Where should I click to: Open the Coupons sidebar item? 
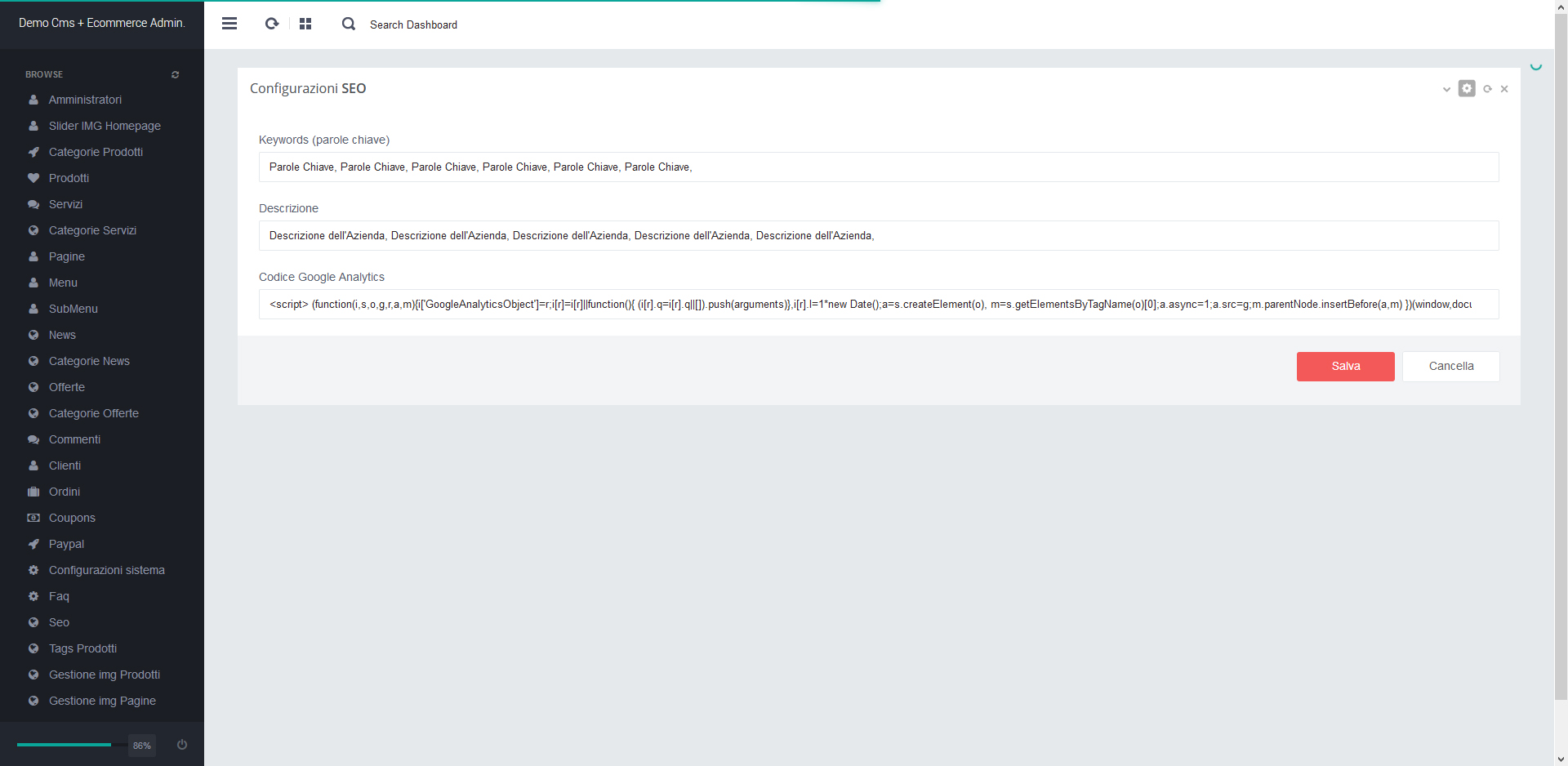click(72, 518)
